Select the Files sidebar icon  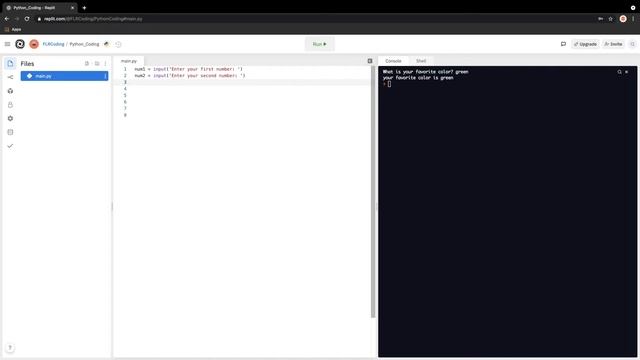pyautogui.click(x=10, y=64)
